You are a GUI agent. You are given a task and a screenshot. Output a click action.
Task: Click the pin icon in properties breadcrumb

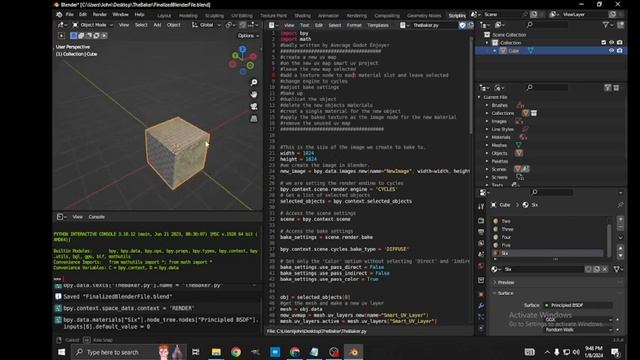pyautogui.click(x=620, y=204)
